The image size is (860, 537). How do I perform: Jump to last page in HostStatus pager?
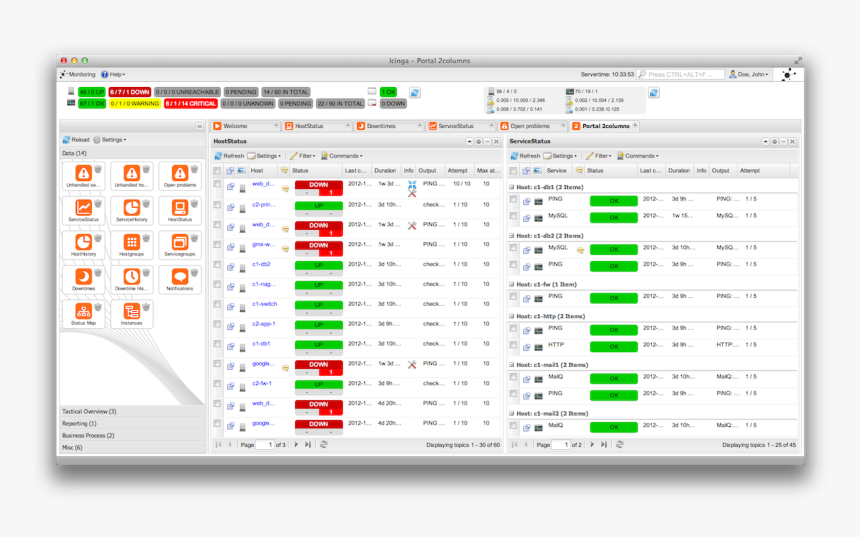(308, 445)
